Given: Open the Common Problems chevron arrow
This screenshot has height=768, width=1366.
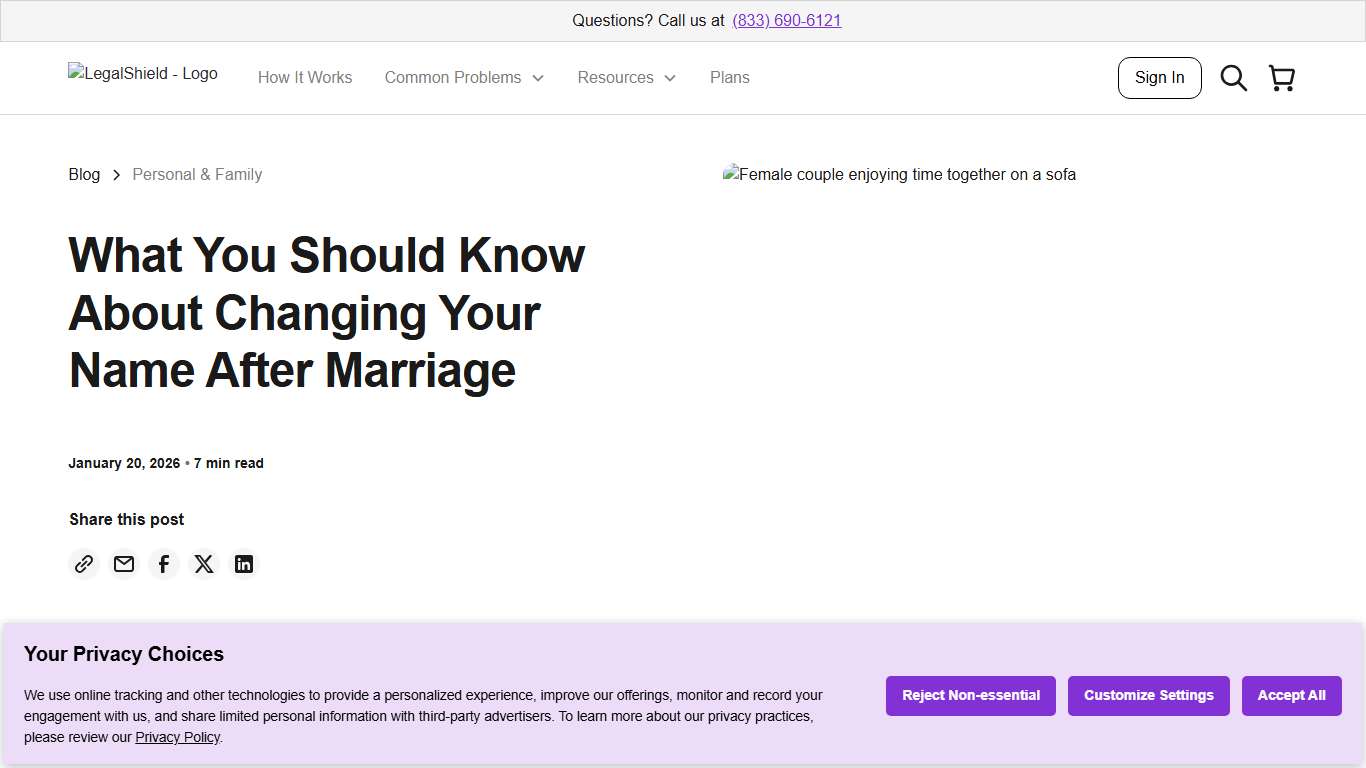Looking at the screenshot, I should (x=538, y=77).
